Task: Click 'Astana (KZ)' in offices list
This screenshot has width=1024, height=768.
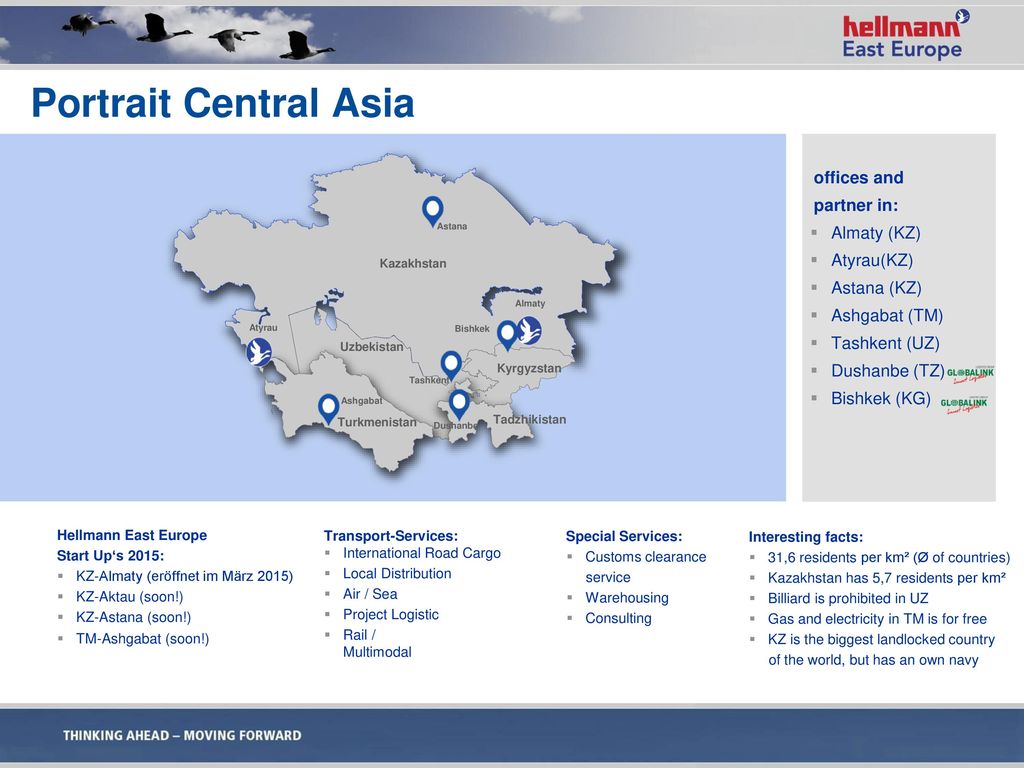Action: coord(876,288)
